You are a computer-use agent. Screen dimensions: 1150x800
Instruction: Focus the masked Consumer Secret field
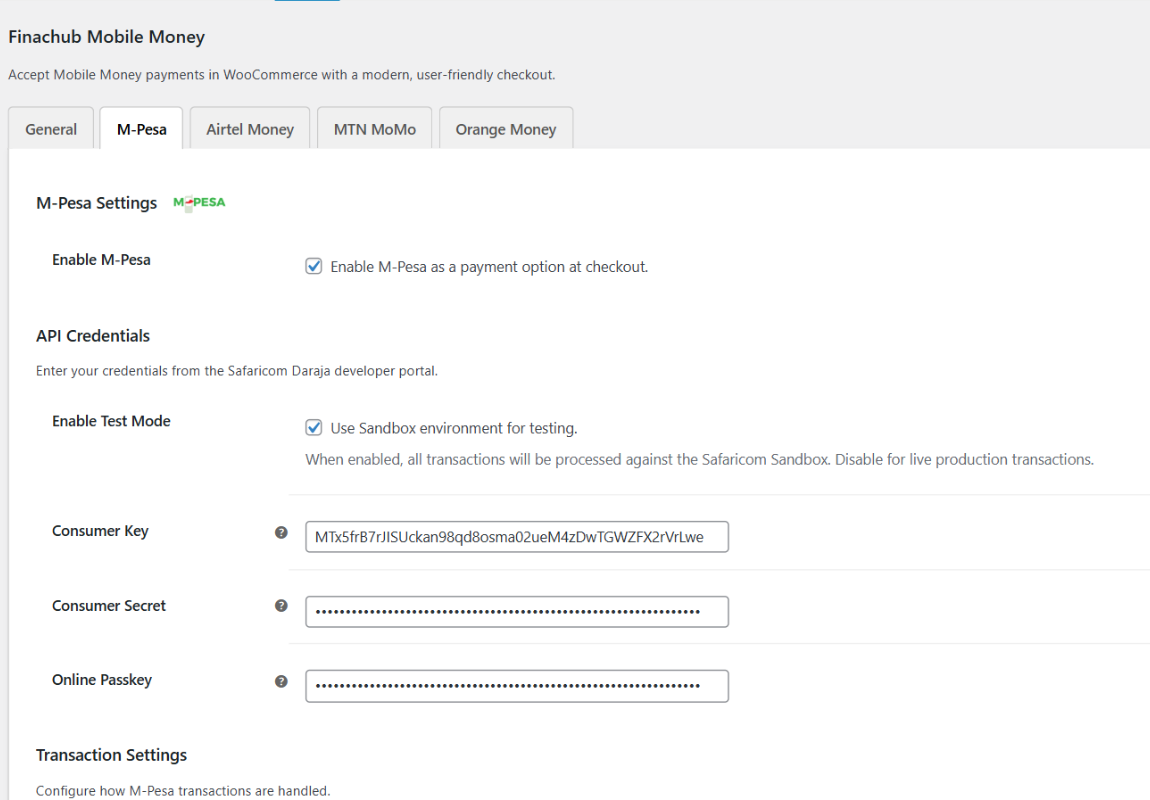[516, 611]
